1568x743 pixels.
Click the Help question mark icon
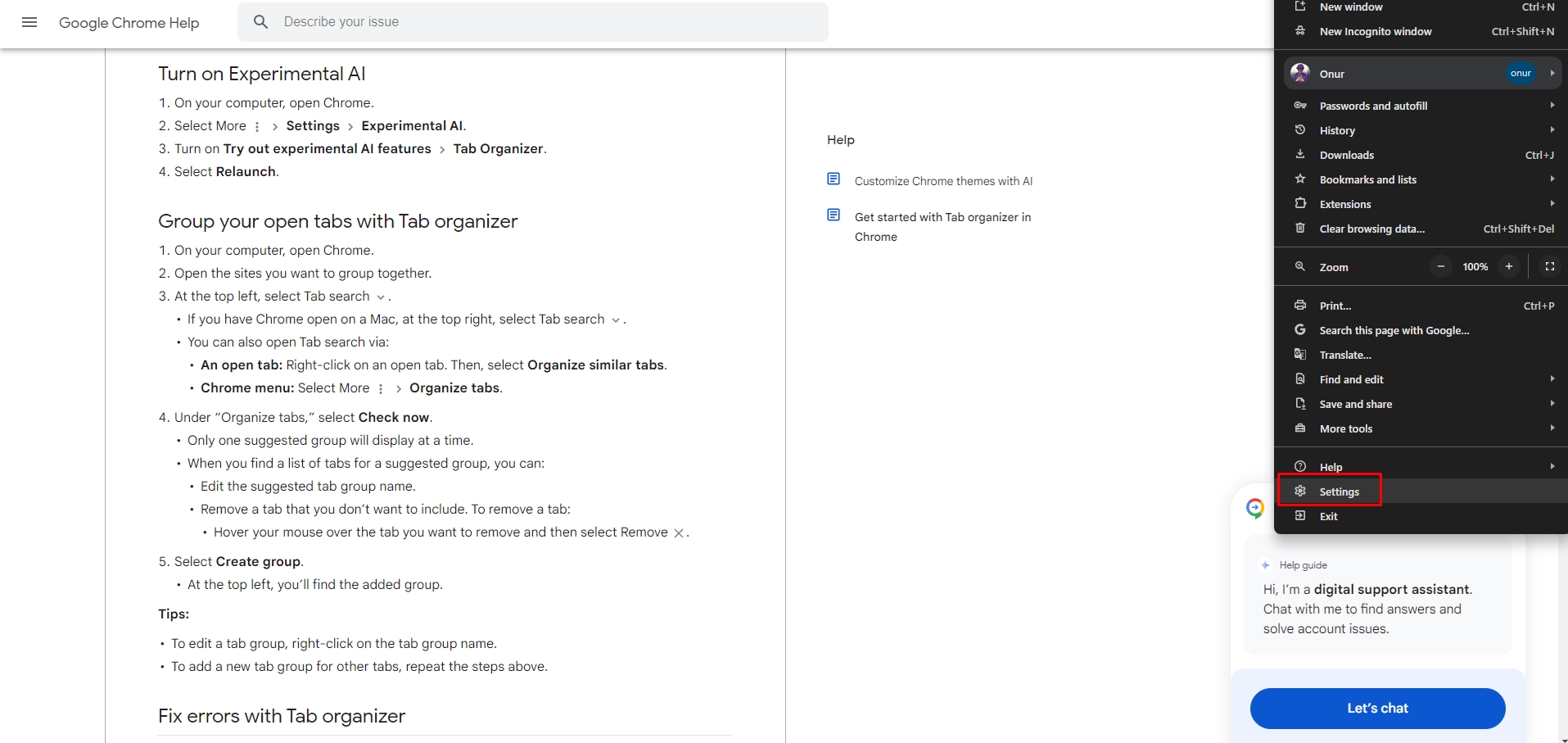point(1300,467)
